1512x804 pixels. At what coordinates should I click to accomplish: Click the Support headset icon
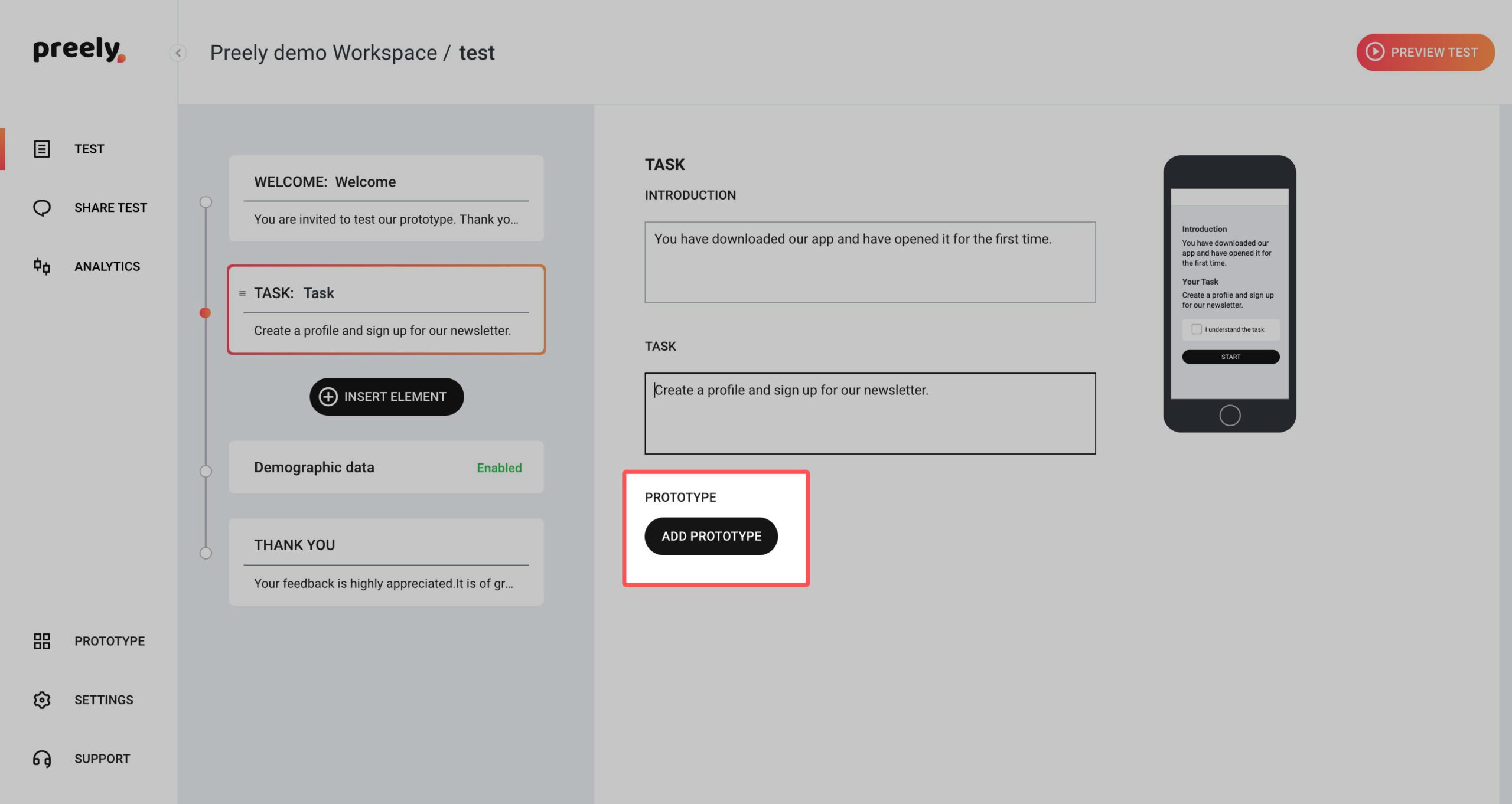point(42,759)
